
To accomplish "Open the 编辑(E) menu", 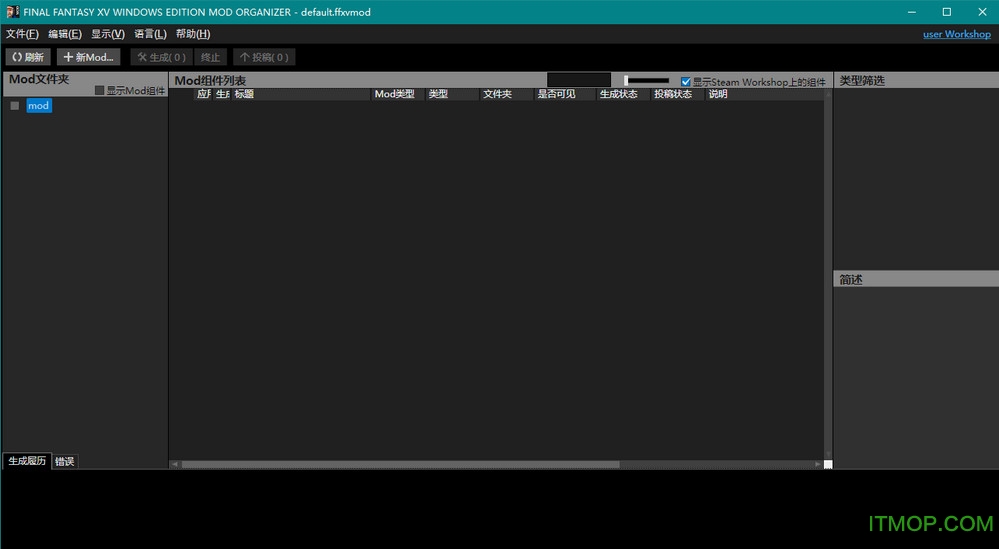I will 65,34.
